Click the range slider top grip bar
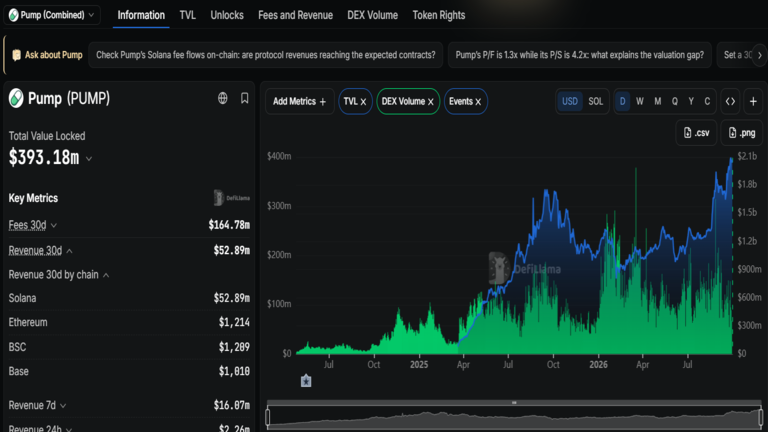768x432 pixels. [x=514, y=403]
